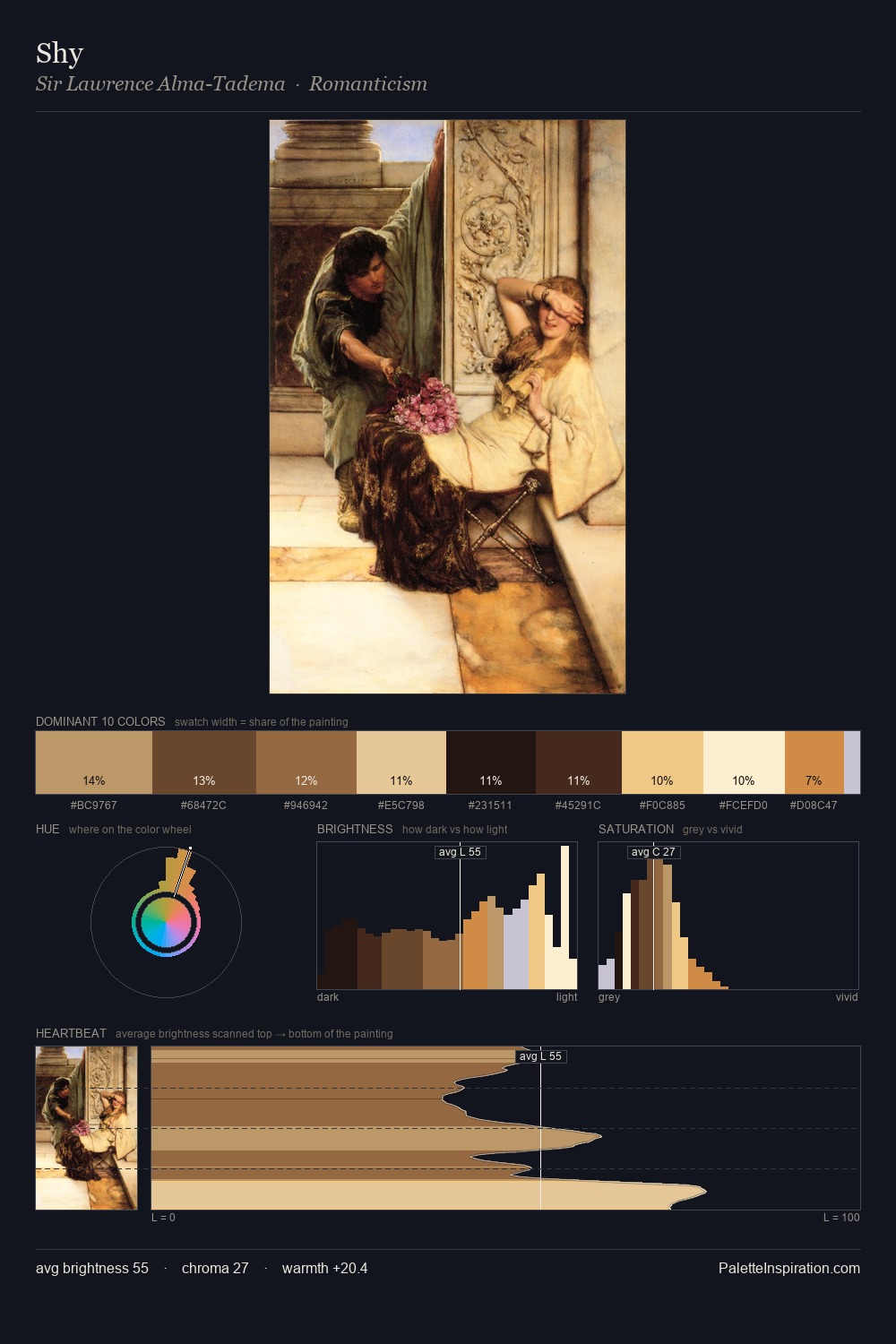The height and width of the screenshot is (1344, 896).
Task: Click the hue color wheel center
Action: (166, 923)
